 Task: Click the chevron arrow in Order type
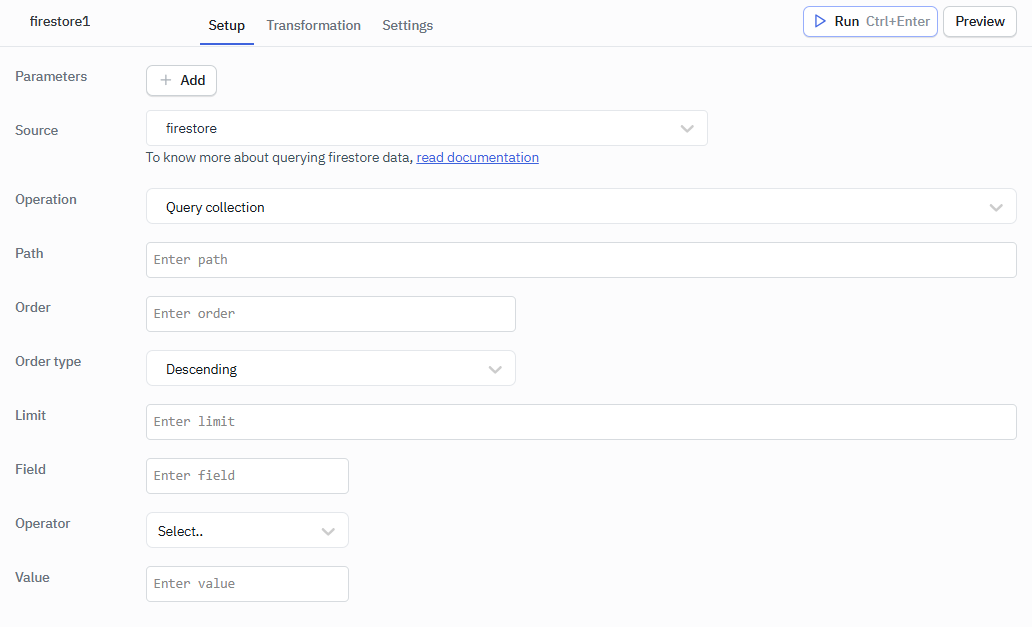coord(495,369)
